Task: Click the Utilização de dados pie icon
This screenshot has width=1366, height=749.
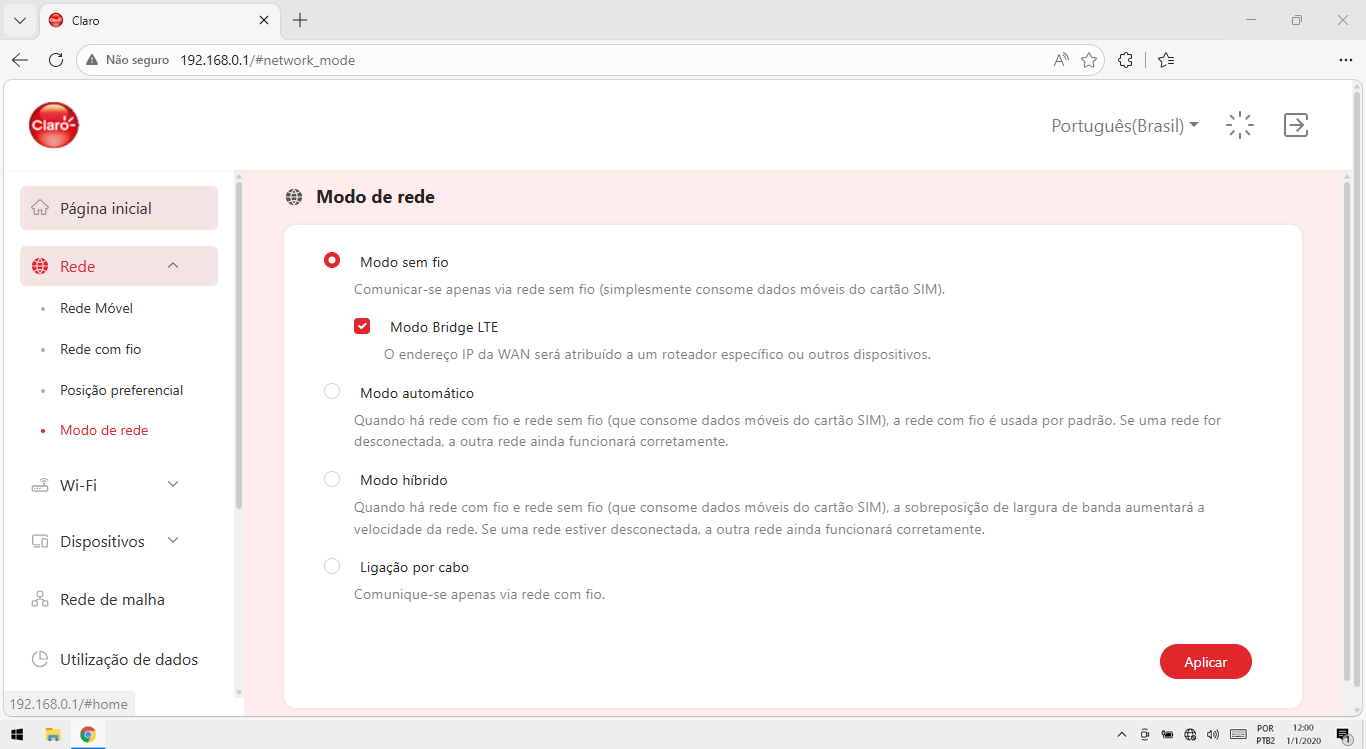Action: click(x=40, y=660)
